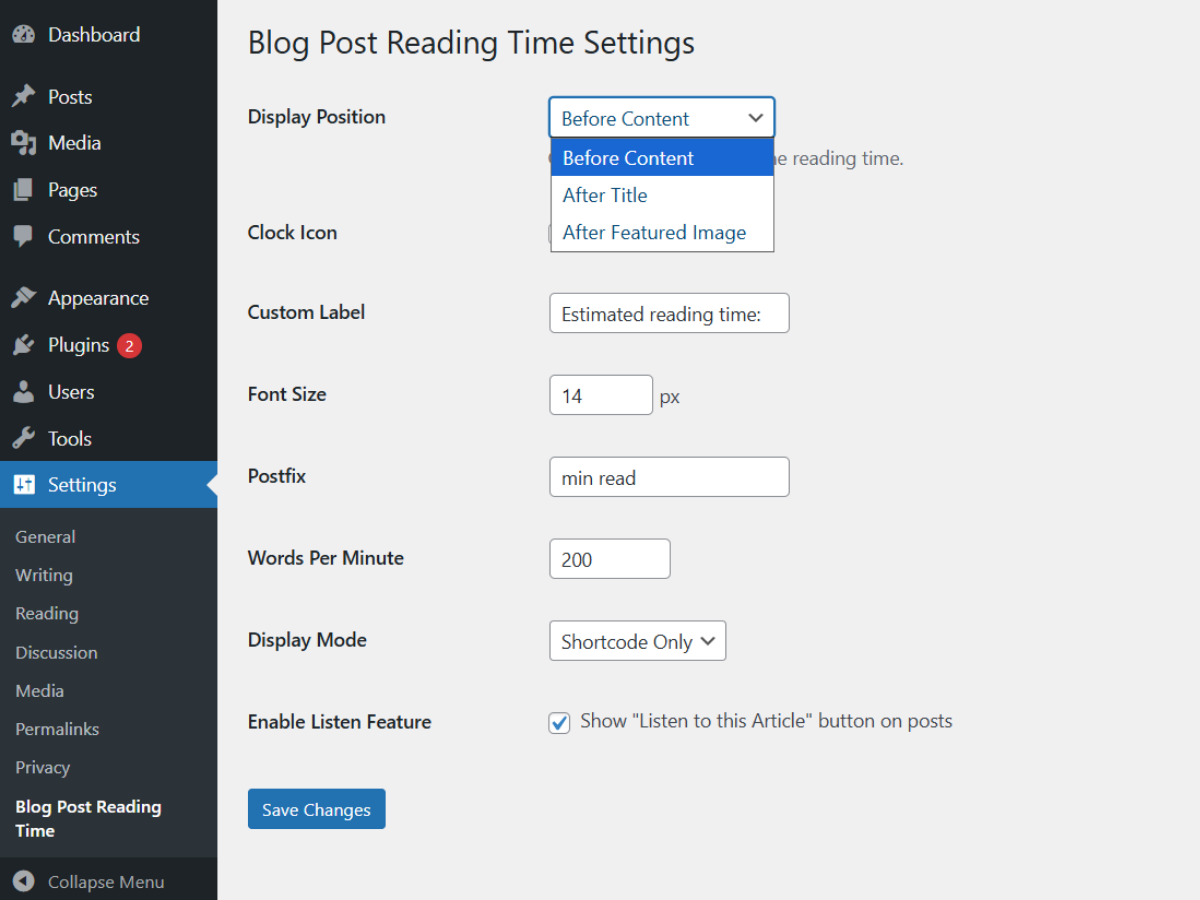
Task: Click the Plugins update count badge
Action: tap(129, 346)
